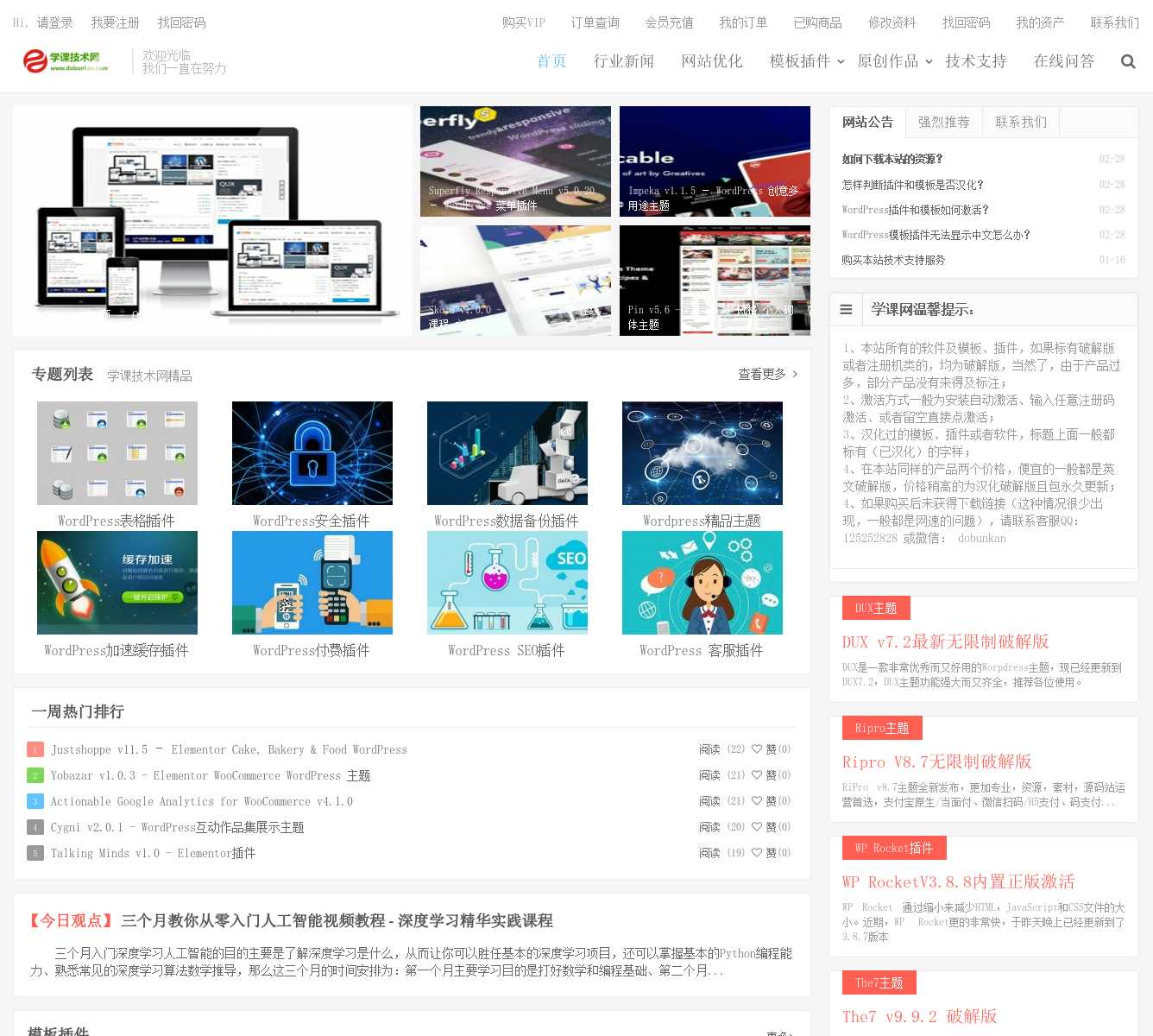Open DUX v7.2最新无限制破解版 article

[945, 641]
